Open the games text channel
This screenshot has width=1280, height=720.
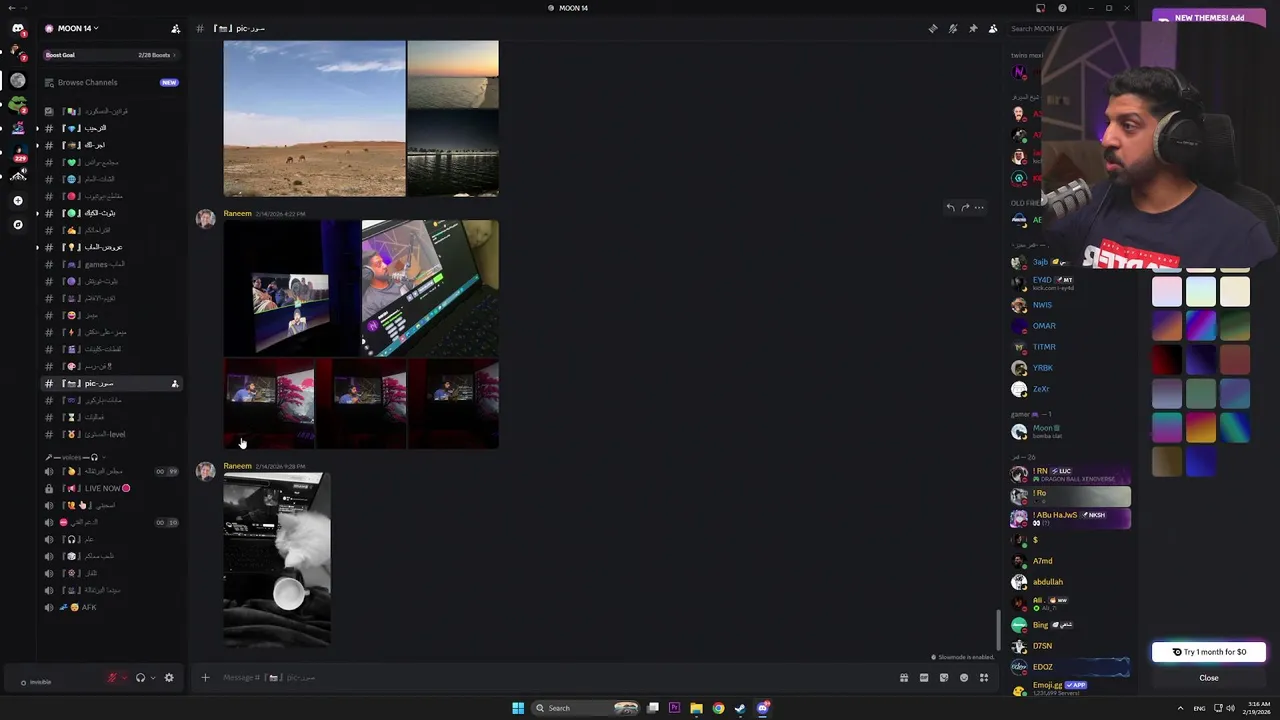111,264
